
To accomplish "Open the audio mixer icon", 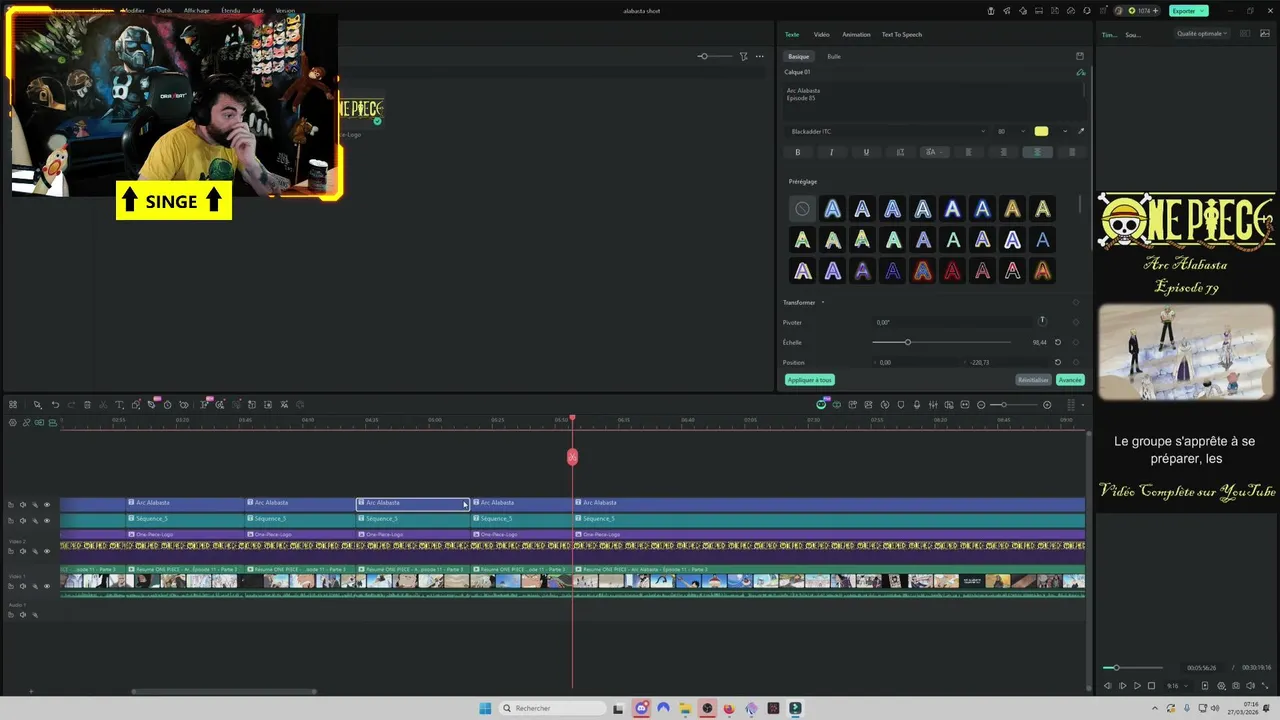I will coord(933,405).
